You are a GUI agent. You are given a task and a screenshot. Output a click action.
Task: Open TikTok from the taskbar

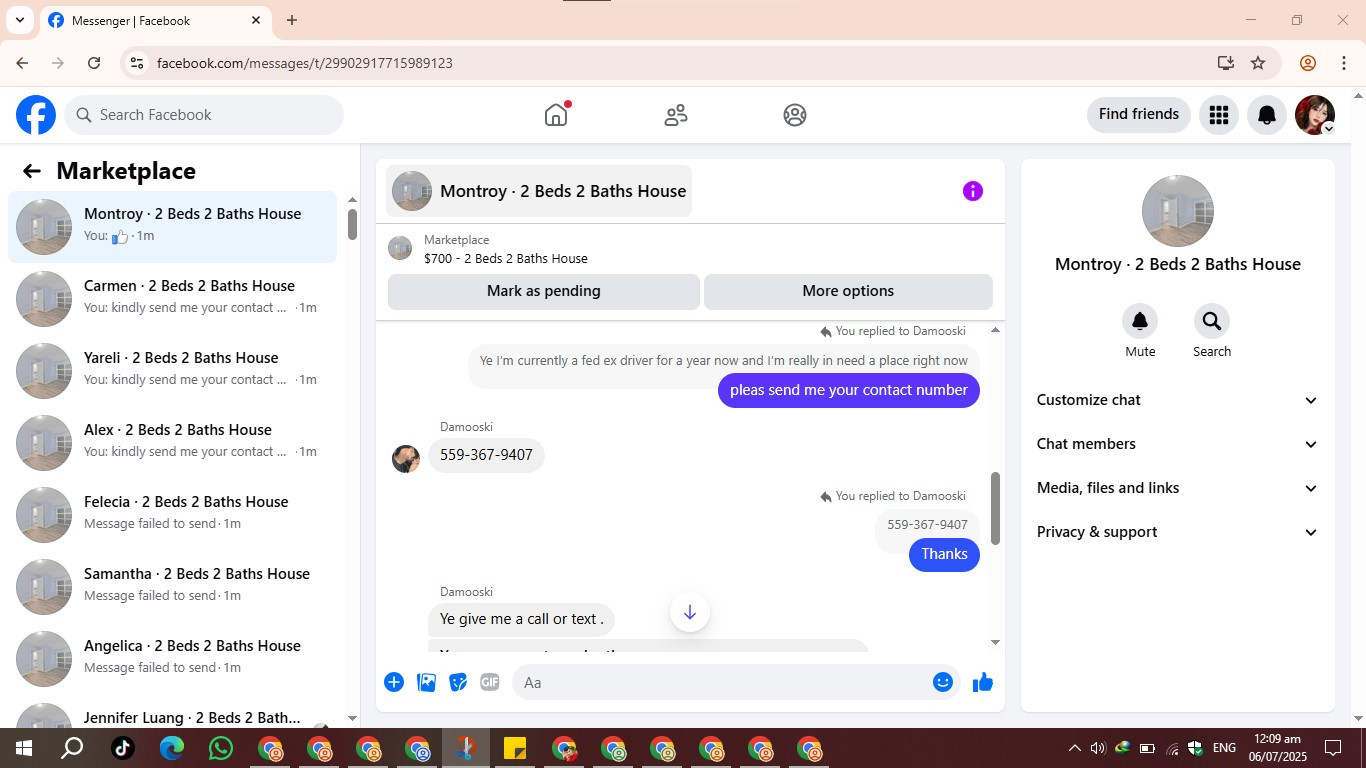pos(123,748)
